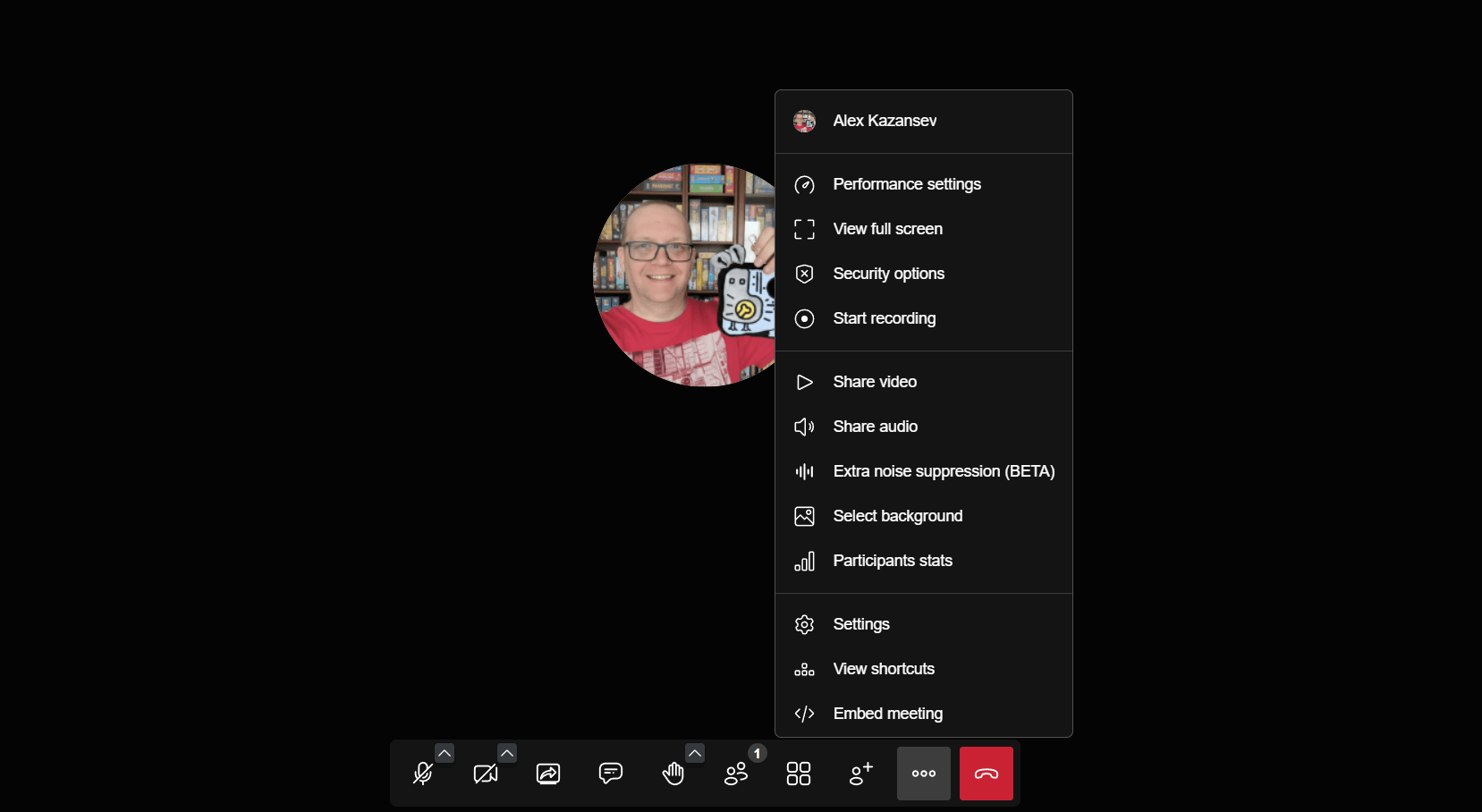This screenshot has height=812, width=1482.
Task: Start screen sharing
Action: click(x=548, y=774)
